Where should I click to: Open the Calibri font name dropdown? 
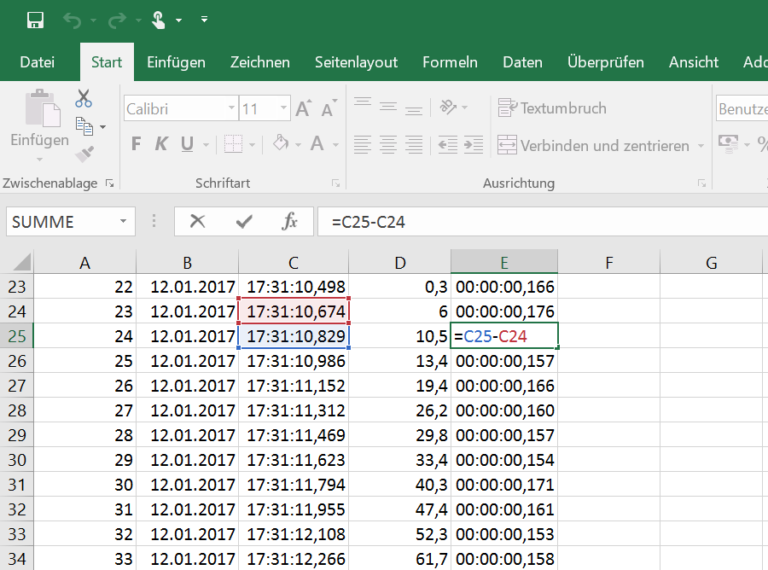click(231, 109)
